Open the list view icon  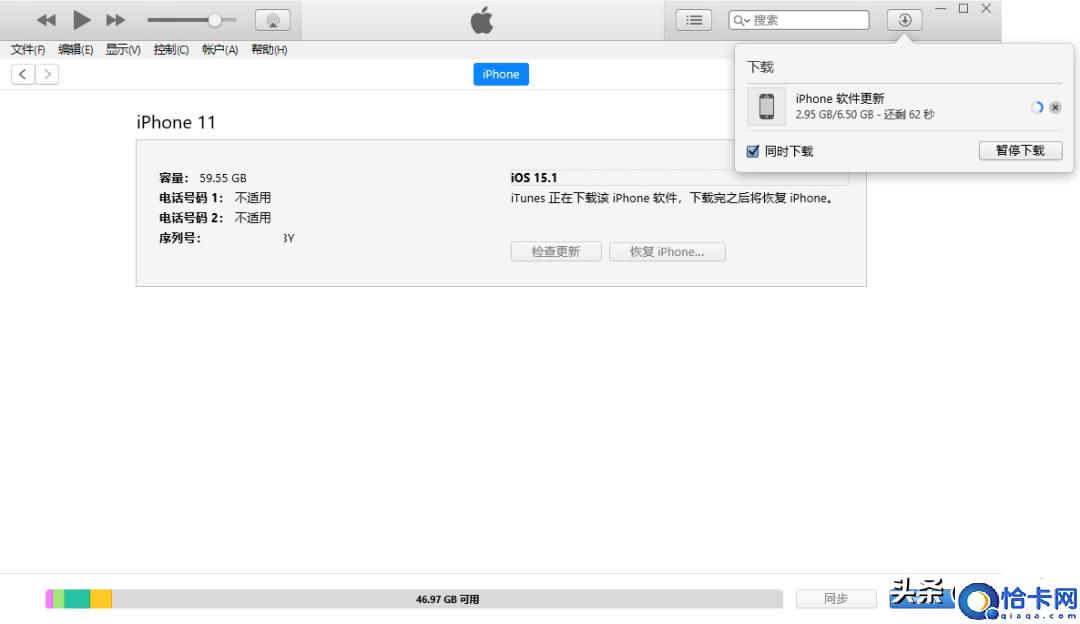click(694, 20)
